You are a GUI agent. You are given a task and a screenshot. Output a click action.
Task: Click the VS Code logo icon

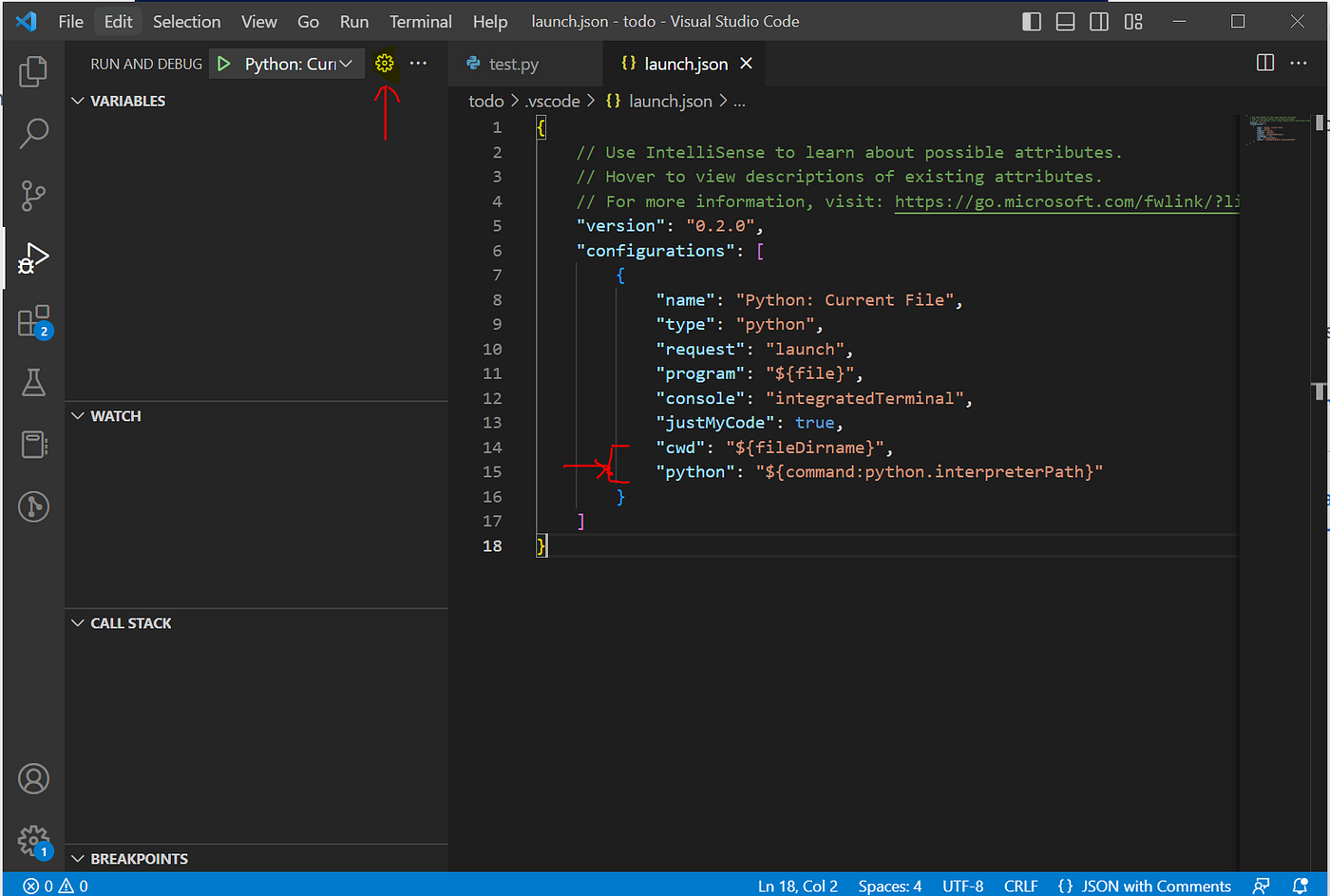click(x=27, y=21)
